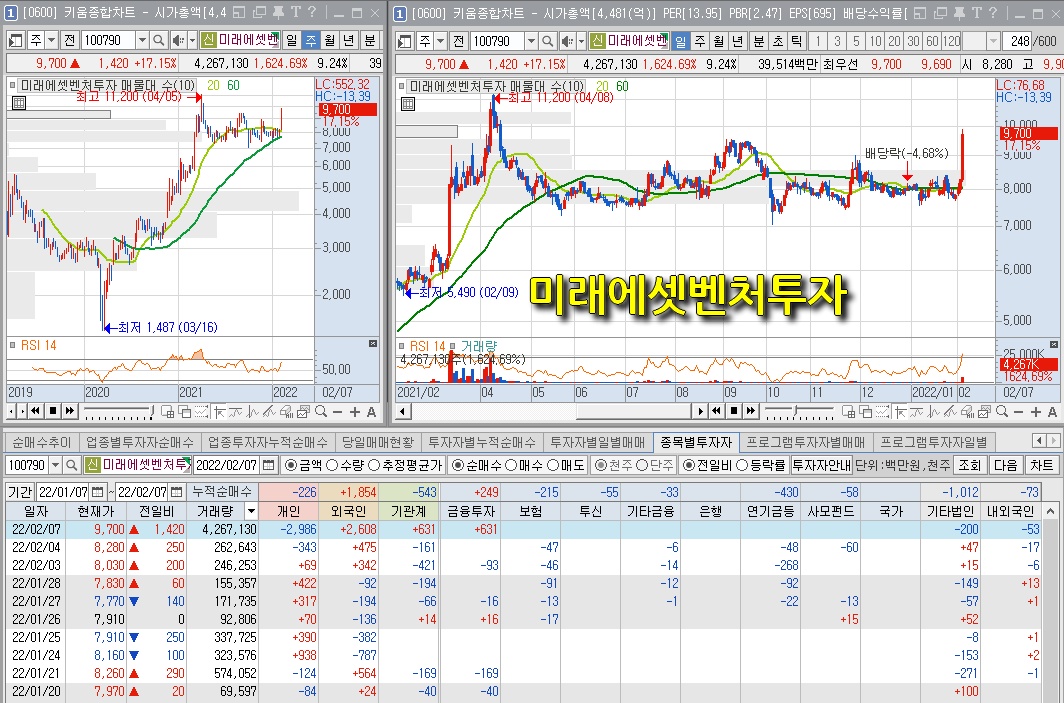
Task: Click the 차트 chart button
Action: (1042, 466)
